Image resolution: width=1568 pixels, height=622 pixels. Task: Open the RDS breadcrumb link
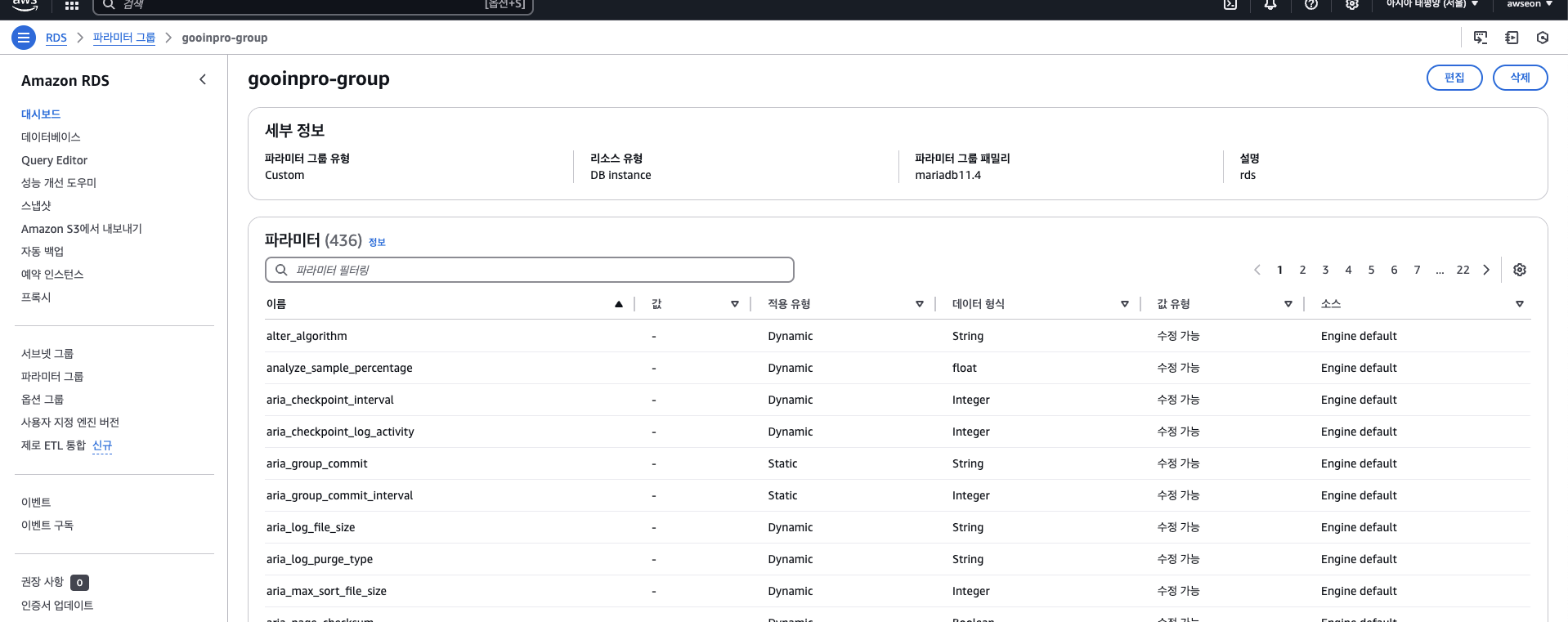[x=56, y=38]
